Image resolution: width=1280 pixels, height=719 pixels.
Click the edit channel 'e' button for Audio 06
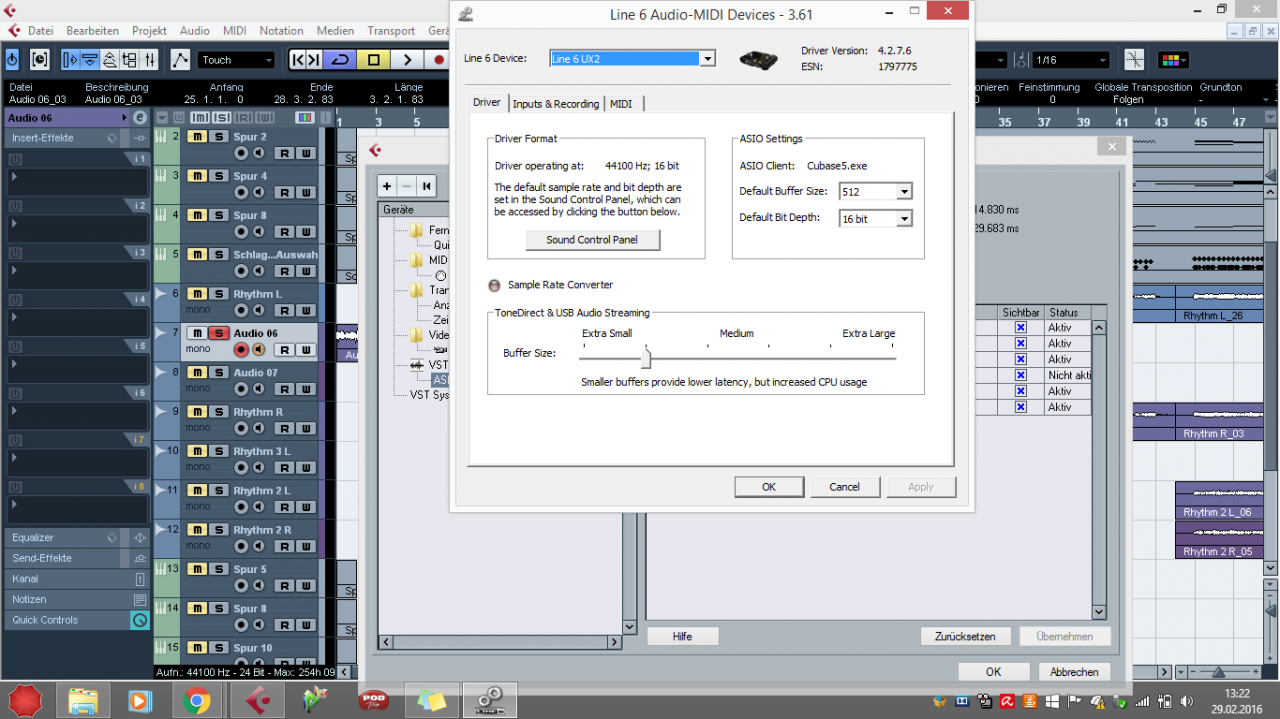tap(139, 118)
